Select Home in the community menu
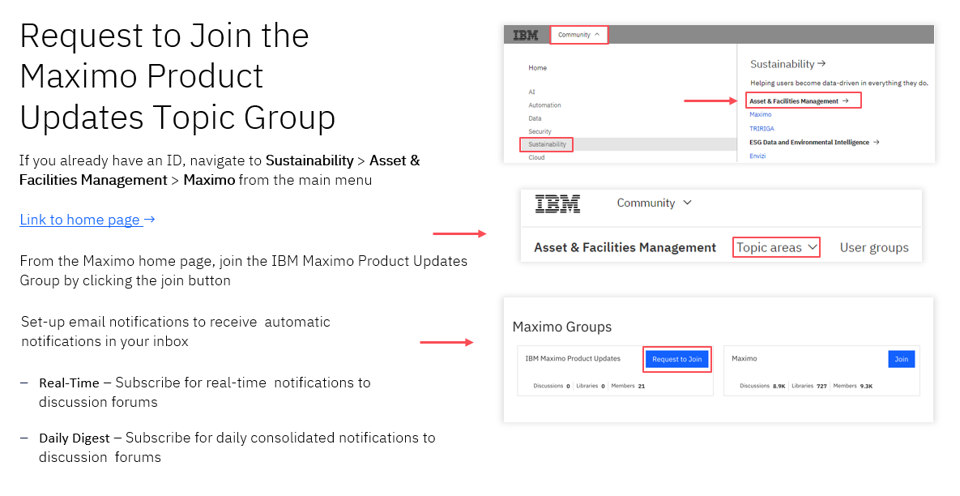The width and height of the screenshot is (960, 496). (538, 68)
